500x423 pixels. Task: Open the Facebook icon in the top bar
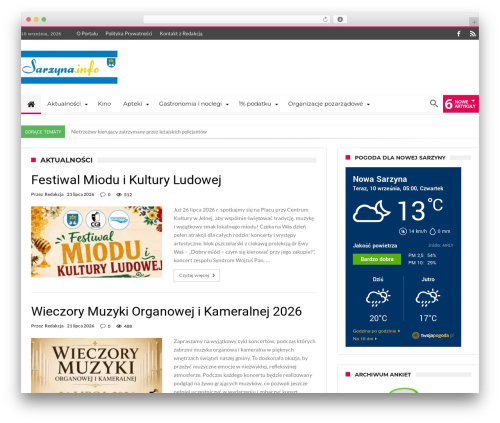click(x=459, y=34)
